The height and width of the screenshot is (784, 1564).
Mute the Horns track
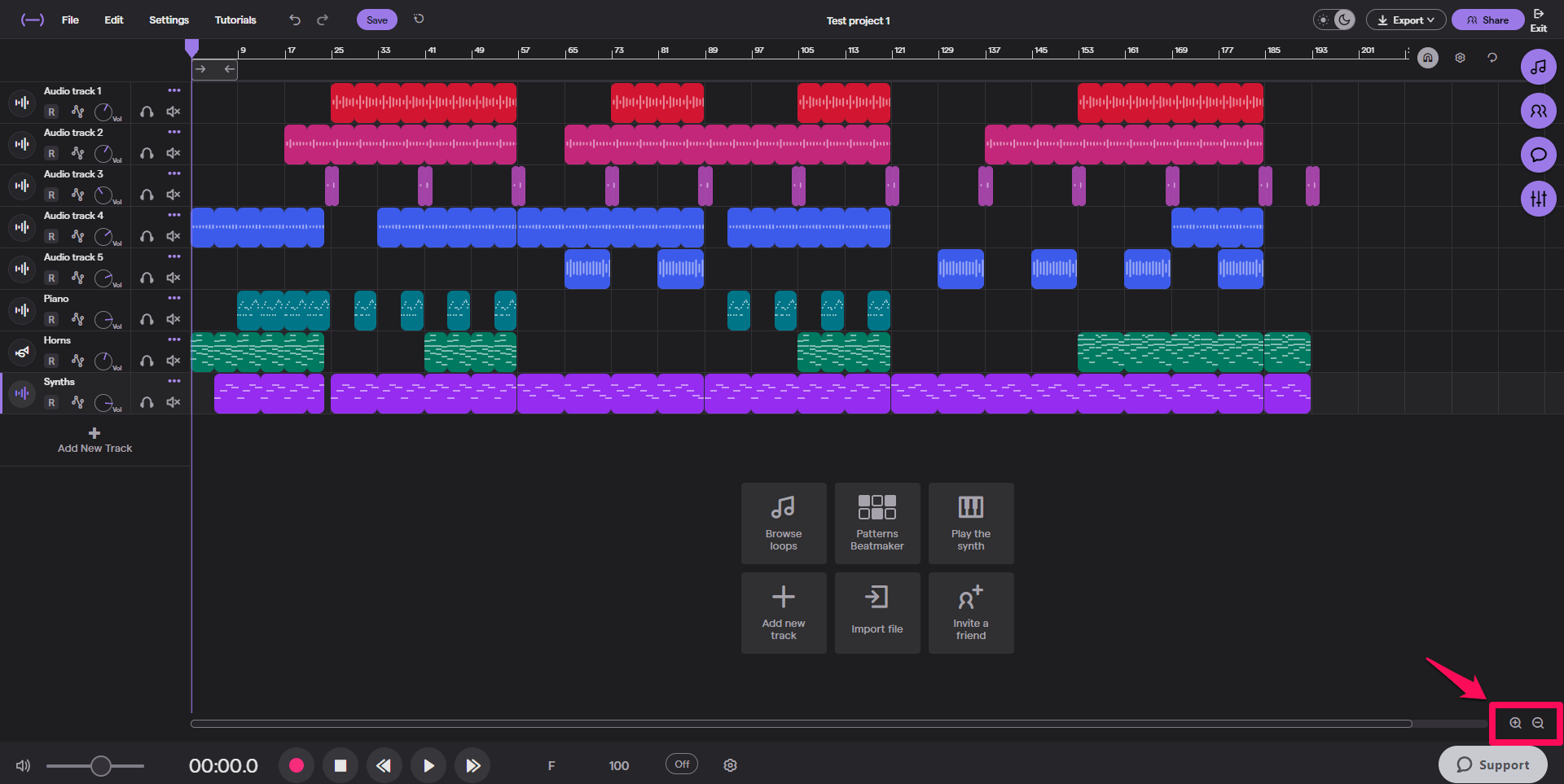coord(173,361)
